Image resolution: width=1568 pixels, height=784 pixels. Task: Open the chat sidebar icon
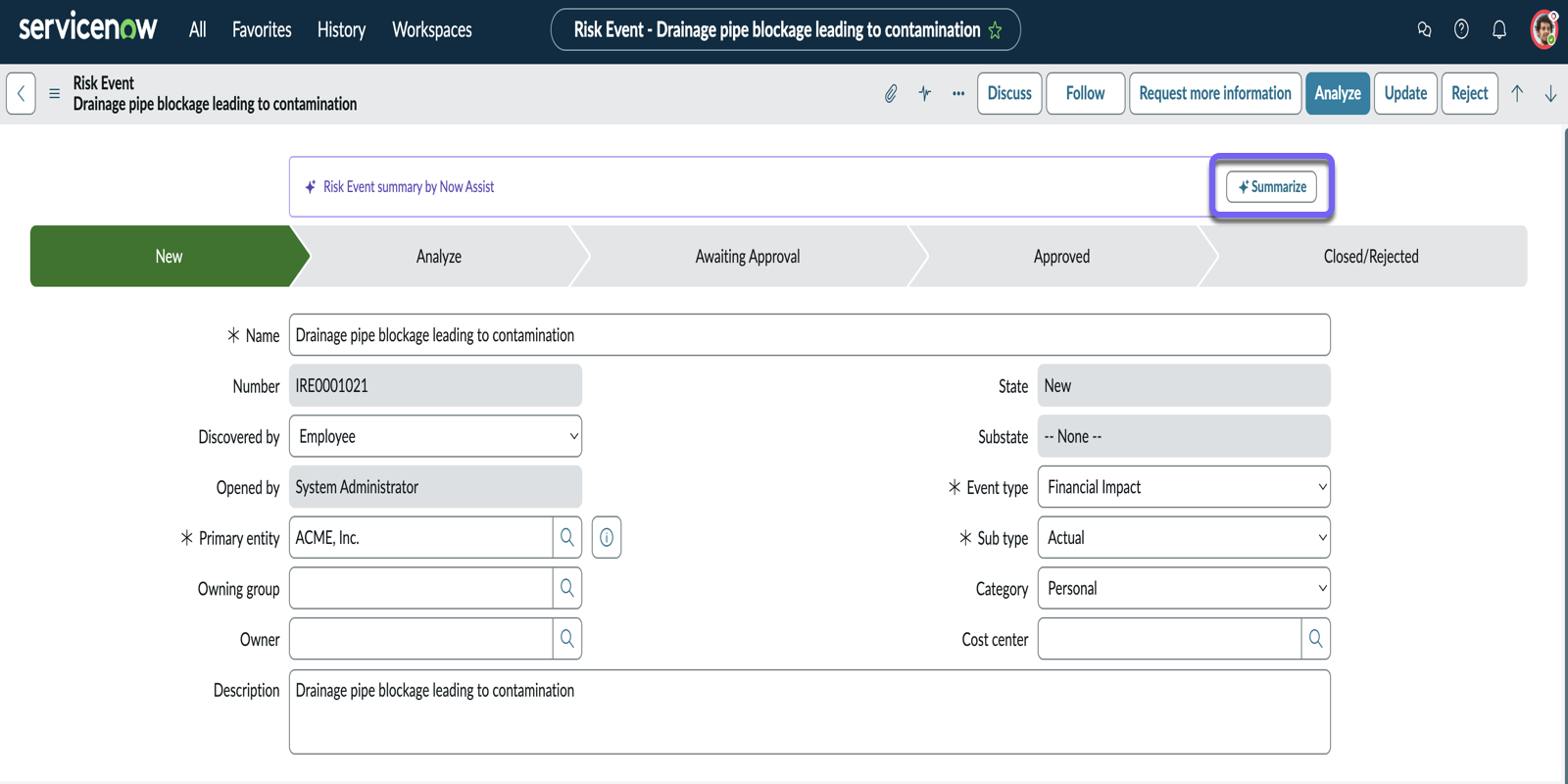click(x=1424, y=29)
